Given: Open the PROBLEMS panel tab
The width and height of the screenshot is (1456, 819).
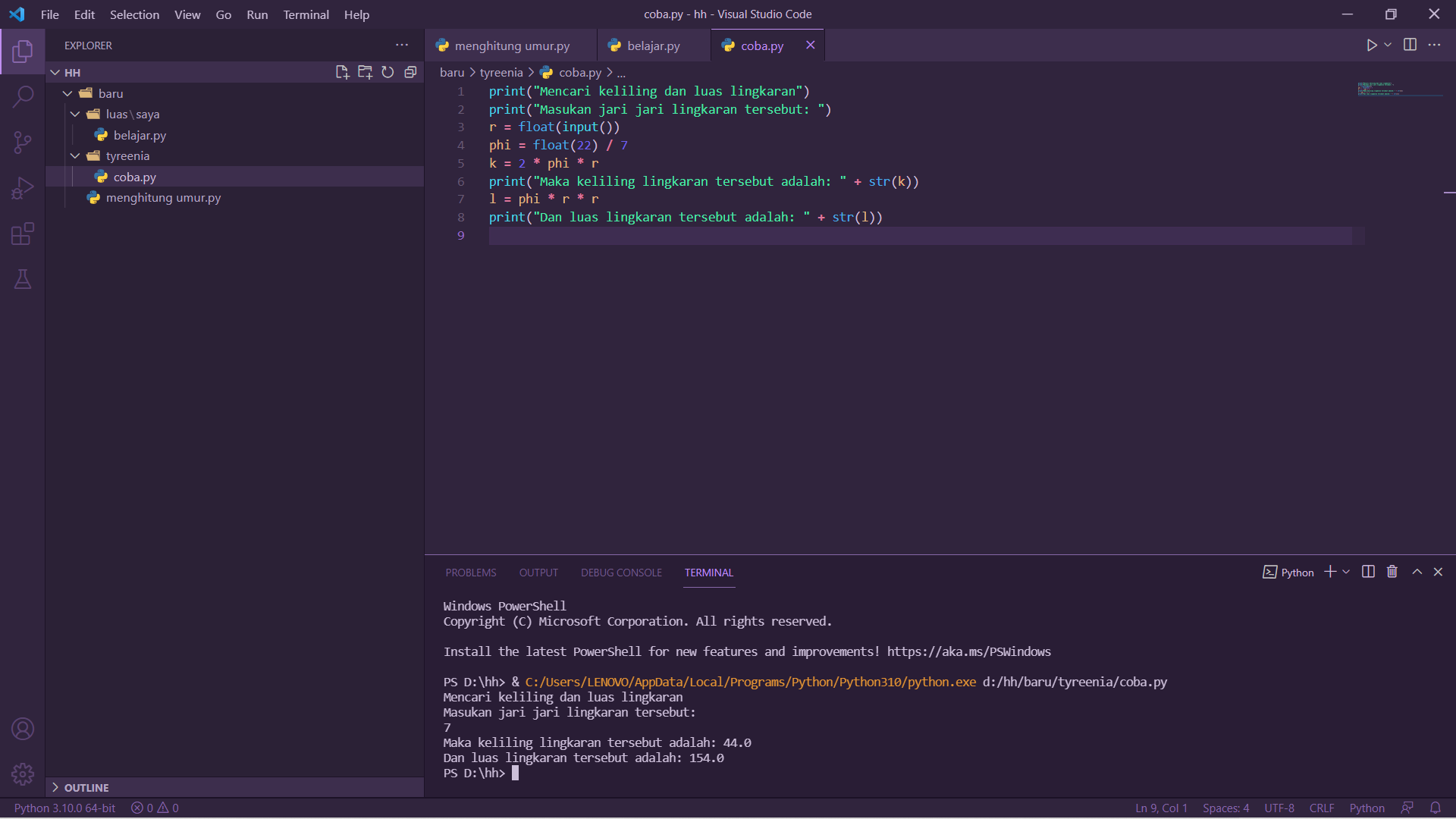Looking at the screenshot, I should pos(471,573).
